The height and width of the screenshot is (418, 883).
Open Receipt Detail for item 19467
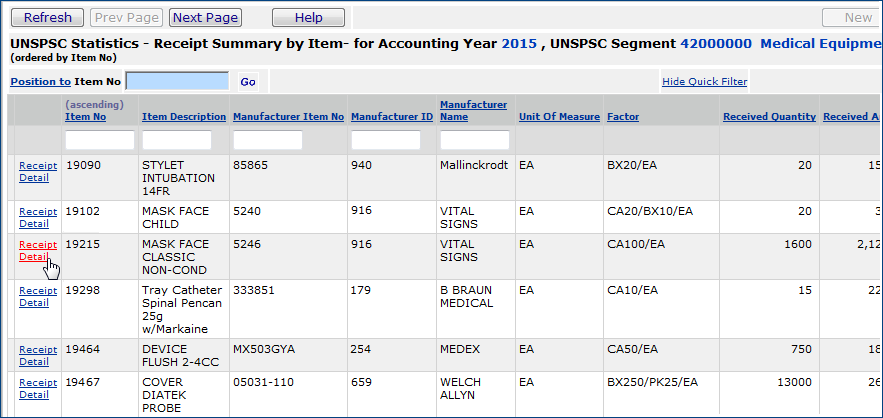38,388
